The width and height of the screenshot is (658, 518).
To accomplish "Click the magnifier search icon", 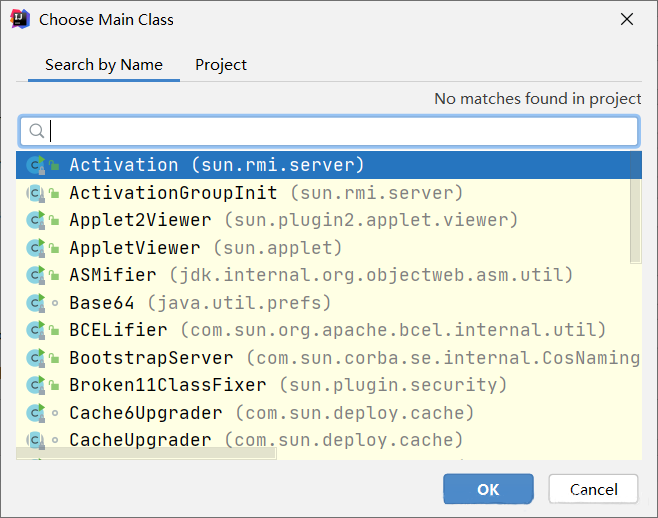I will (36, 131).
